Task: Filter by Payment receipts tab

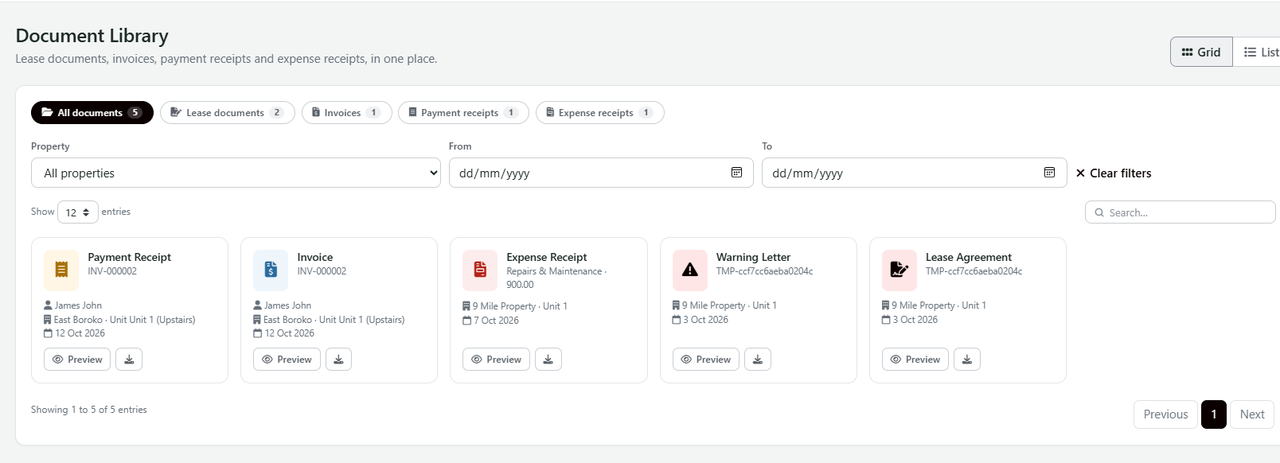Action: pos(464,113)
